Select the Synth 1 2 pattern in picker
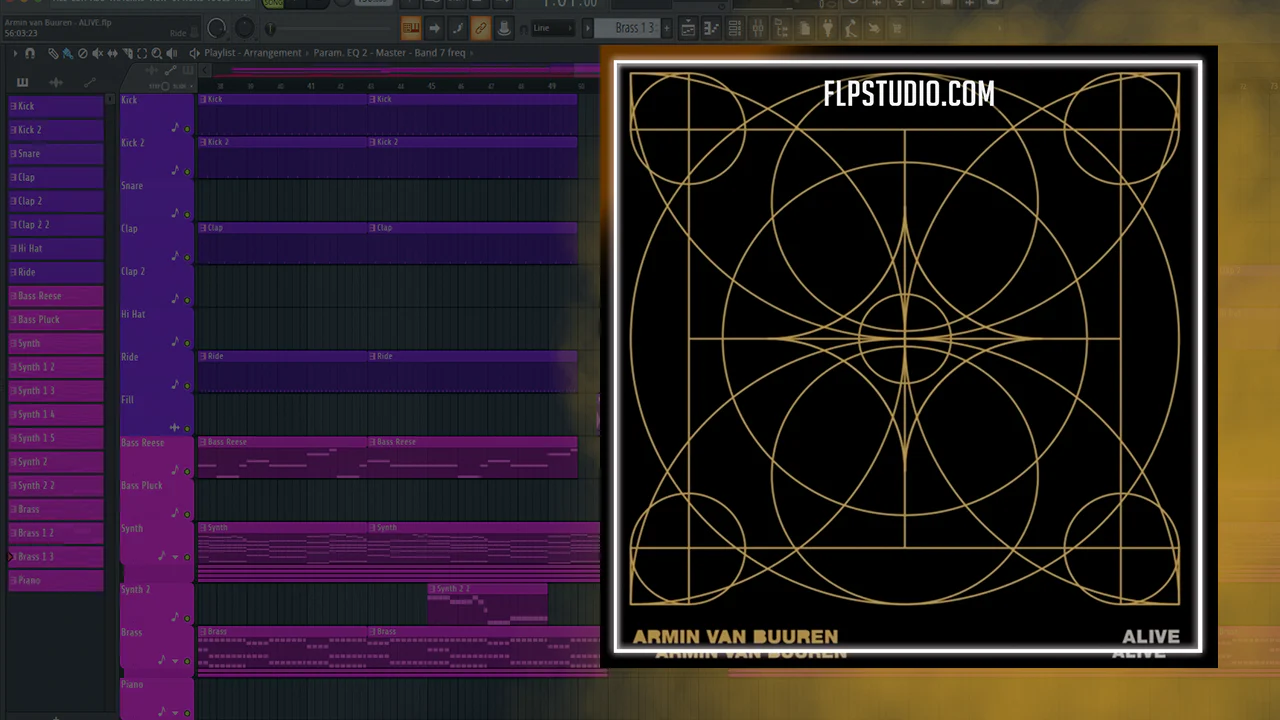The height and width of the screenshot is (720, 1280). (56, 367)
